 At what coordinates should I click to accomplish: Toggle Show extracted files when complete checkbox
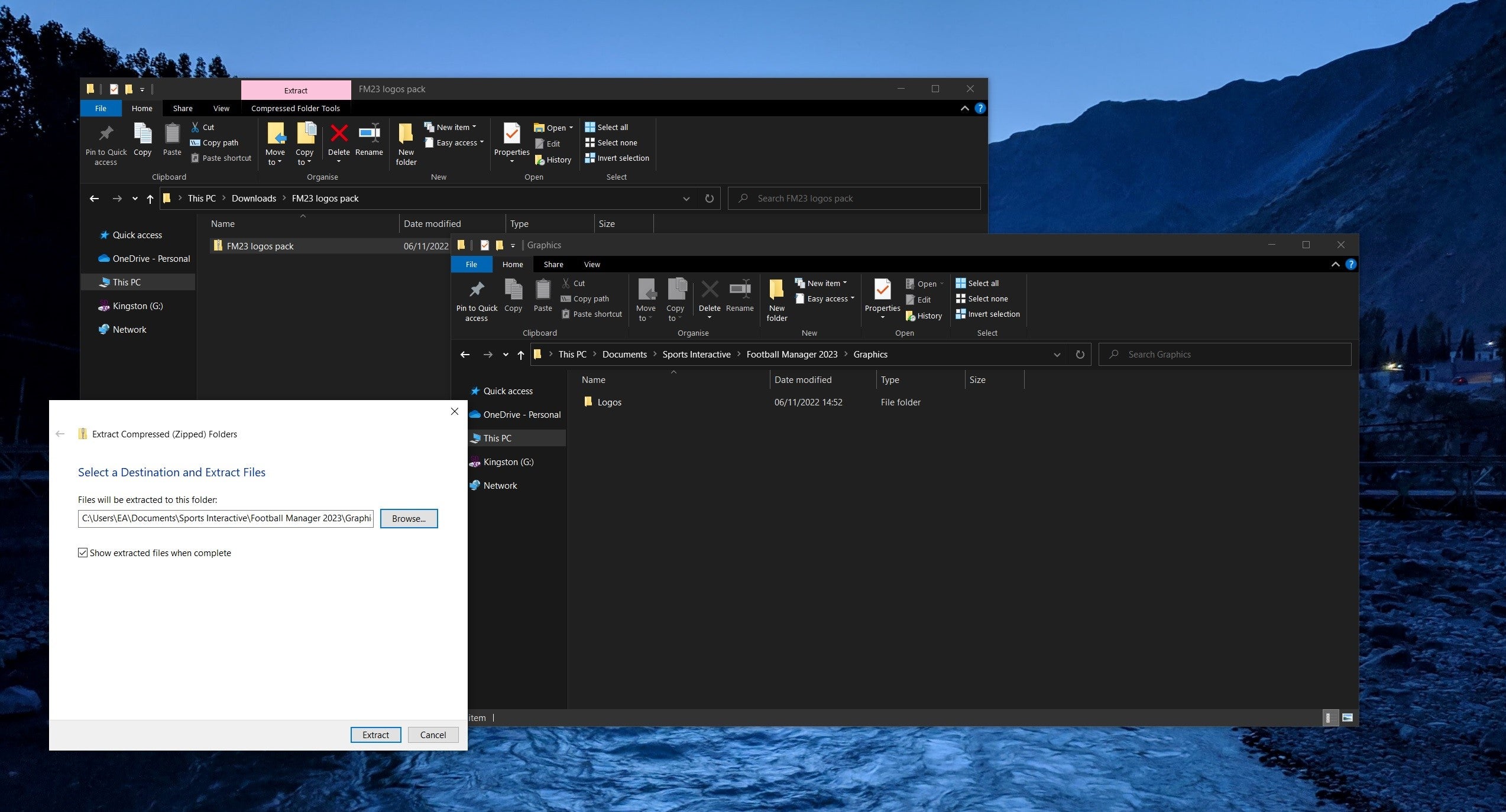pyautogui.click(x=83, y=553)
